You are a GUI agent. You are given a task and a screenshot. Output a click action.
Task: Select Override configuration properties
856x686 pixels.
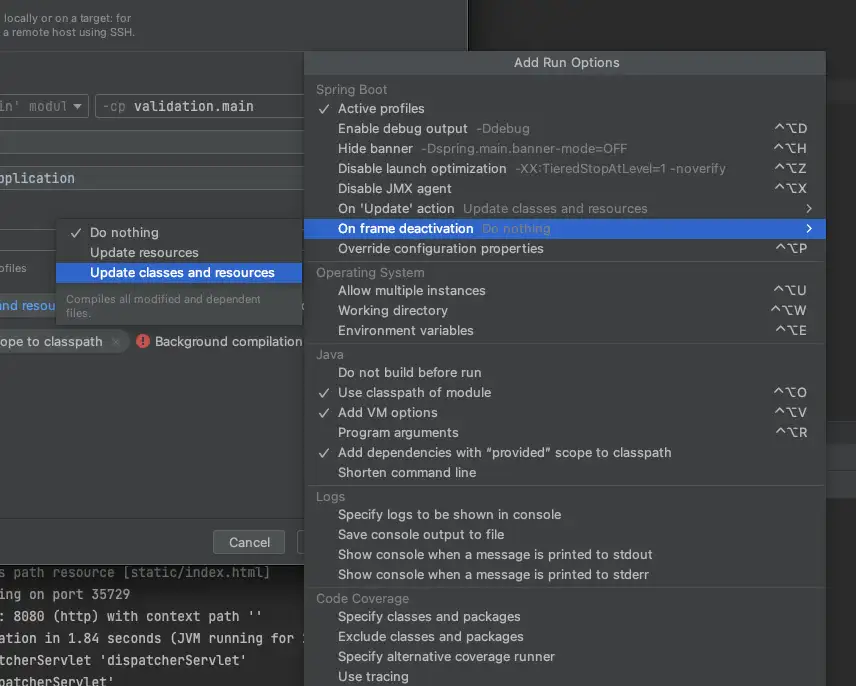[565, 248]
